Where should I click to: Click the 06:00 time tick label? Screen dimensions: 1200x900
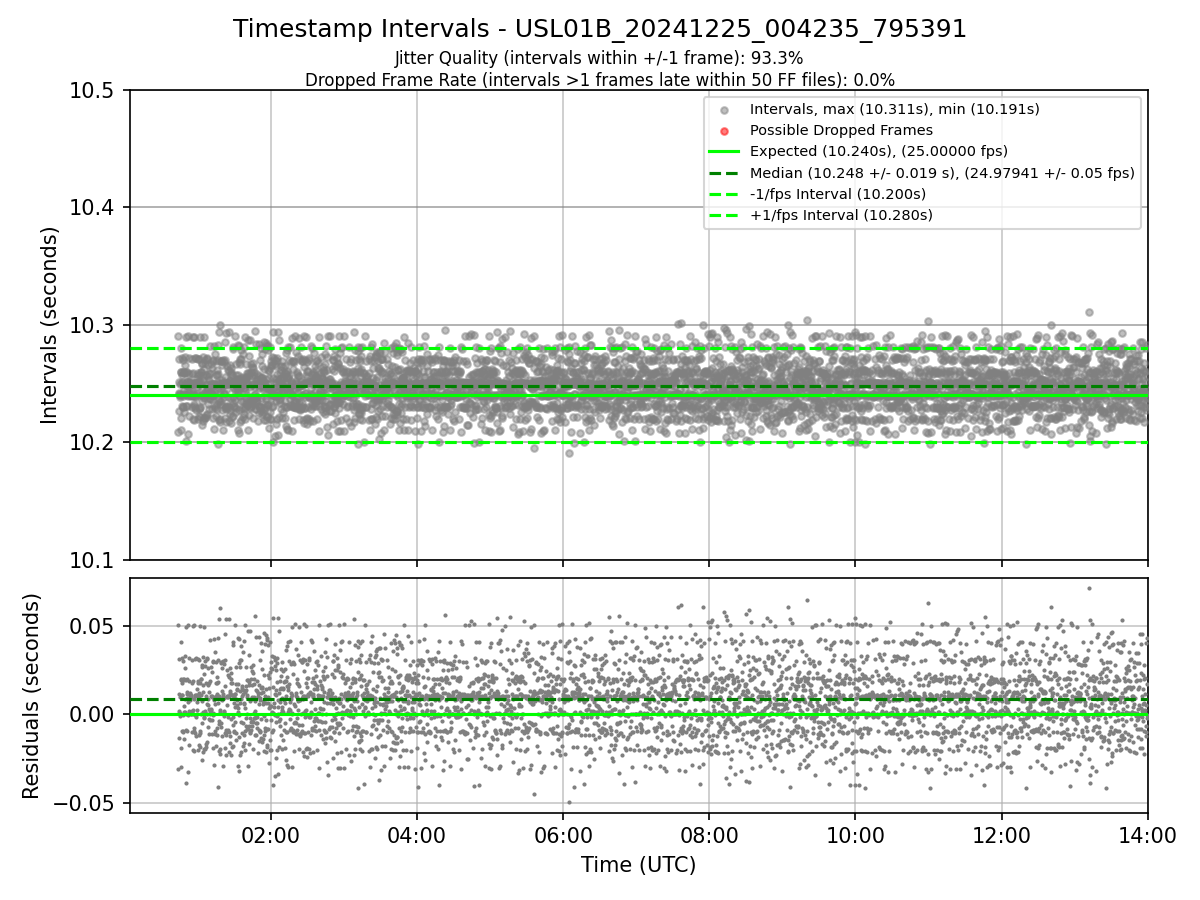(x=562, y=834)
